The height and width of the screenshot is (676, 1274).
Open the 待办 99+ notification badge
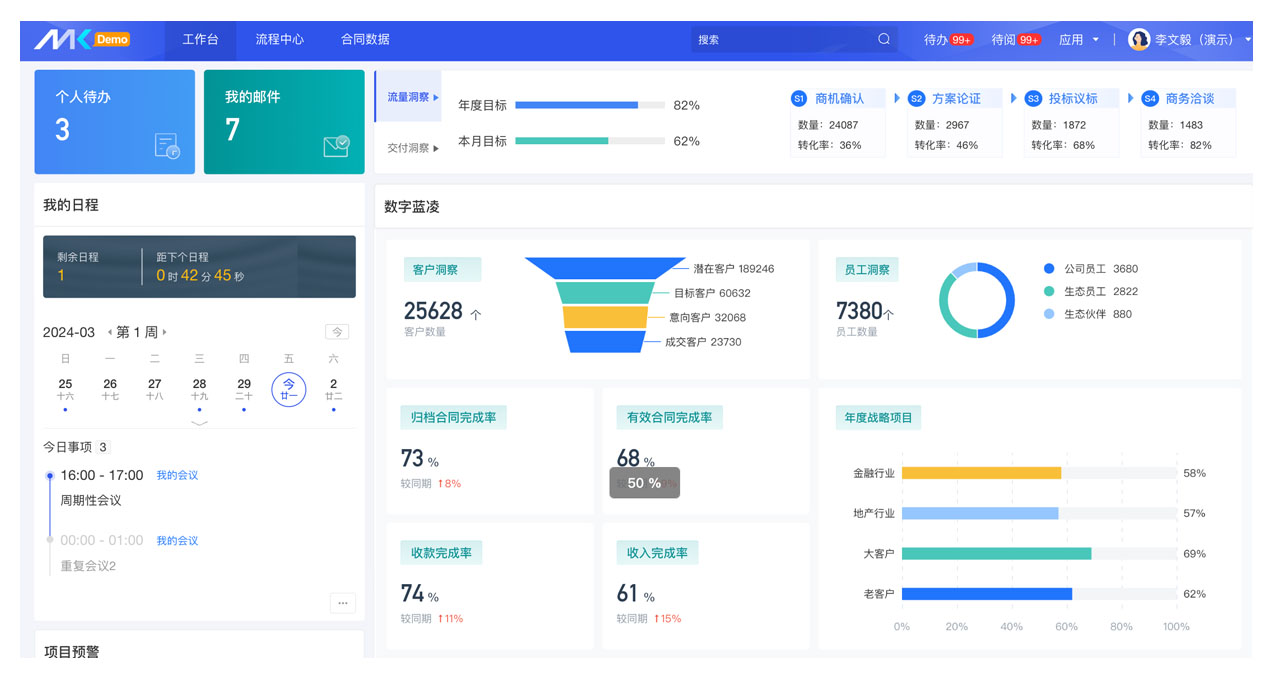961,40
